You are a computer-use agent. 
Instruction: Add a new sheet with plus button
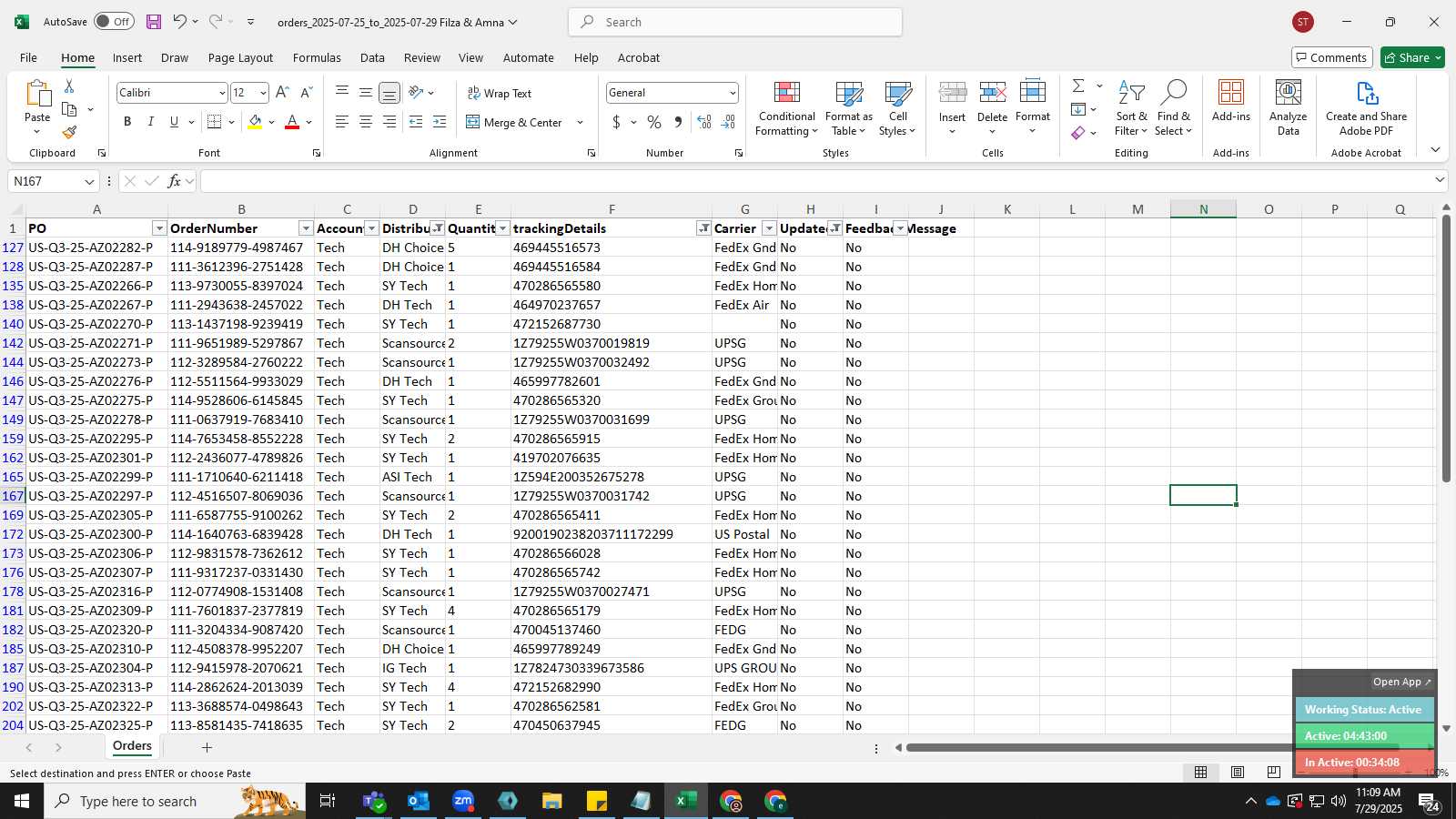[x=207, y=747]
